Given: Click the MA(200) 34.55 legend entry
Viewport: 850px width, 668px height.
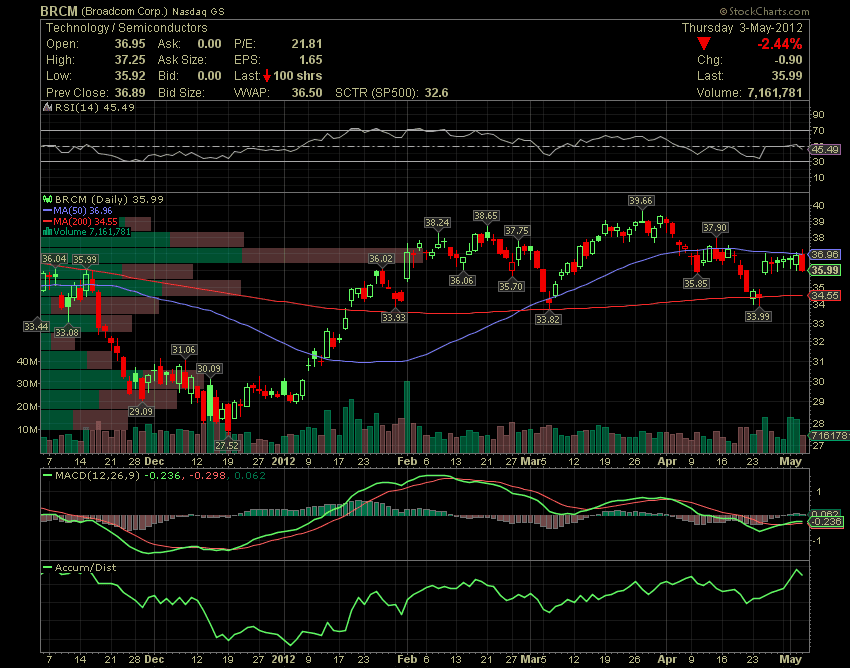Looking at the screenshot, I should (x=85, y=221).
